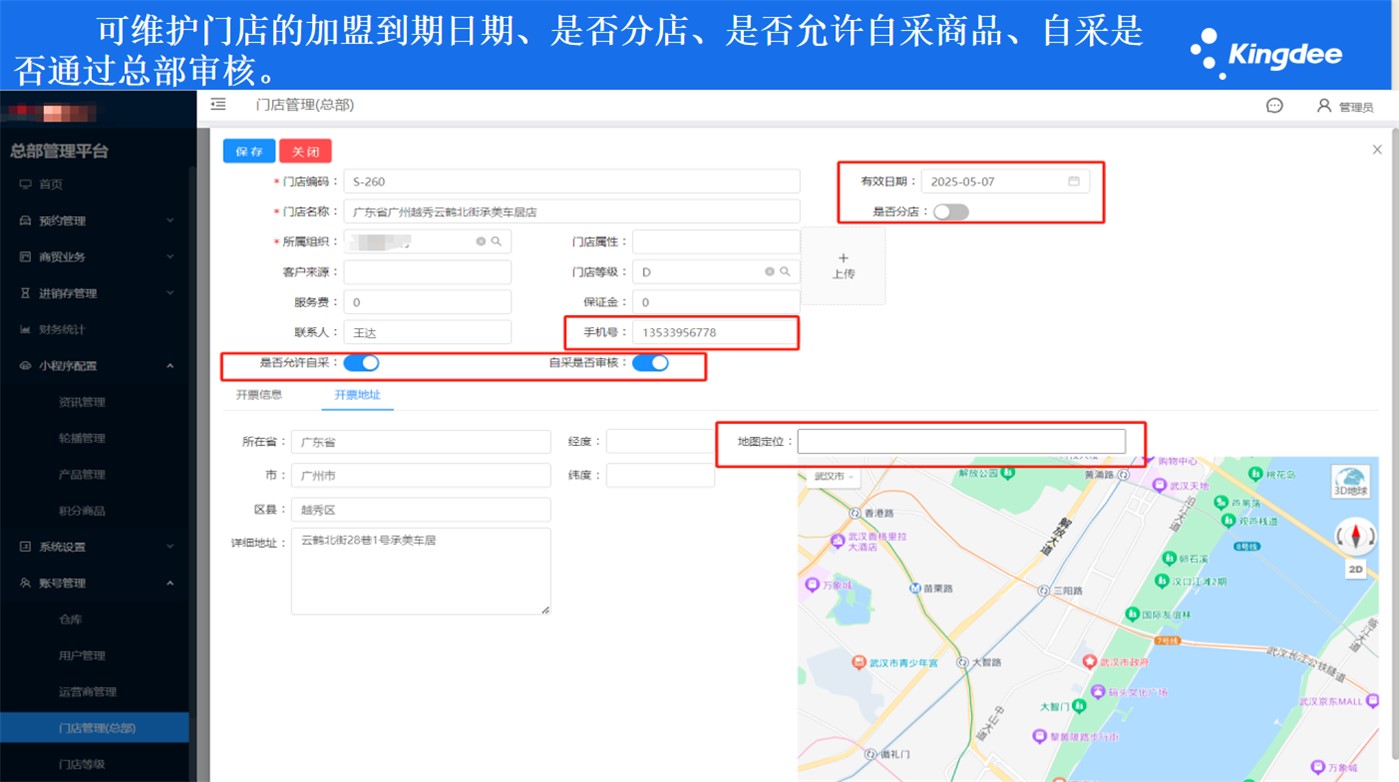Click the sidebar collapse menu icon

218,105
